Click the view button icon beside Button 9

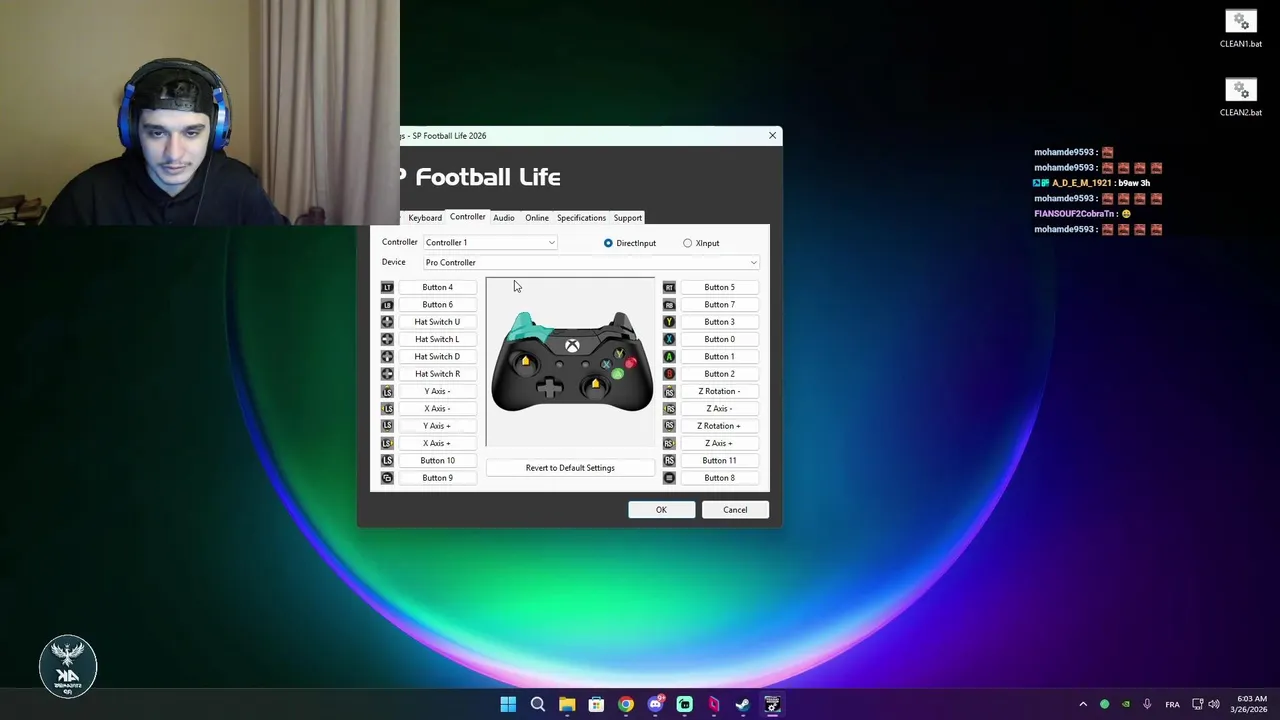387,478
